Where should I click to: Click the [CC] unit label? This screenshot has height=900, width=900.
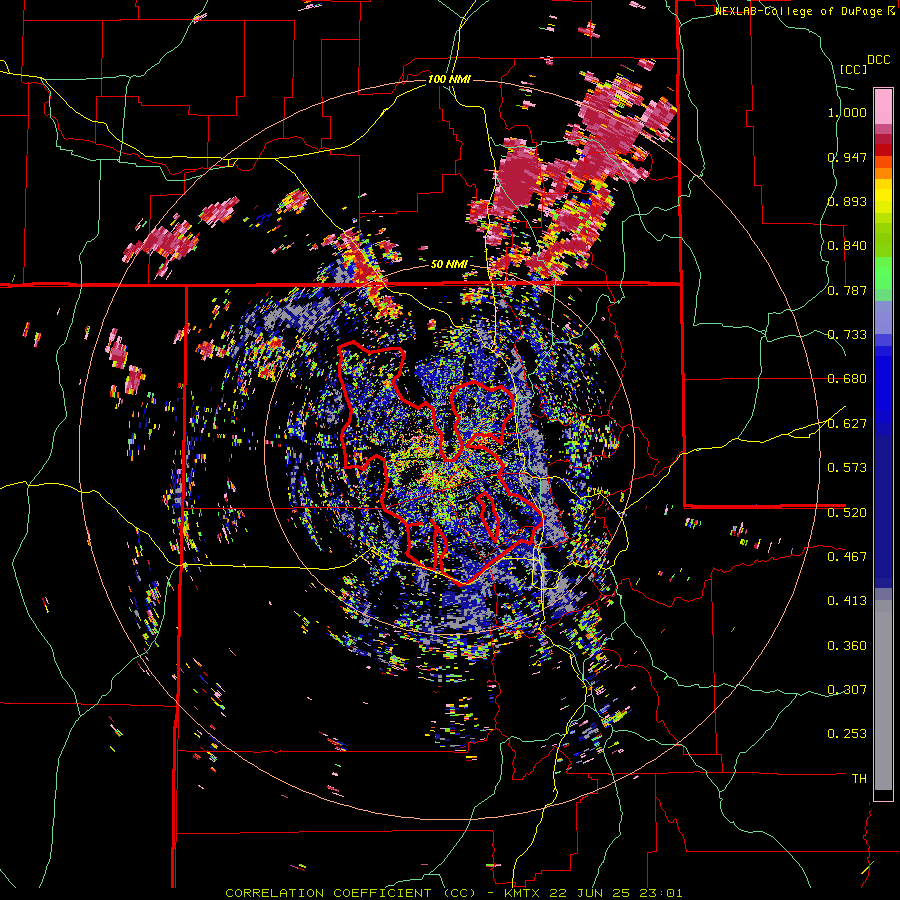[x=853, y=69]
